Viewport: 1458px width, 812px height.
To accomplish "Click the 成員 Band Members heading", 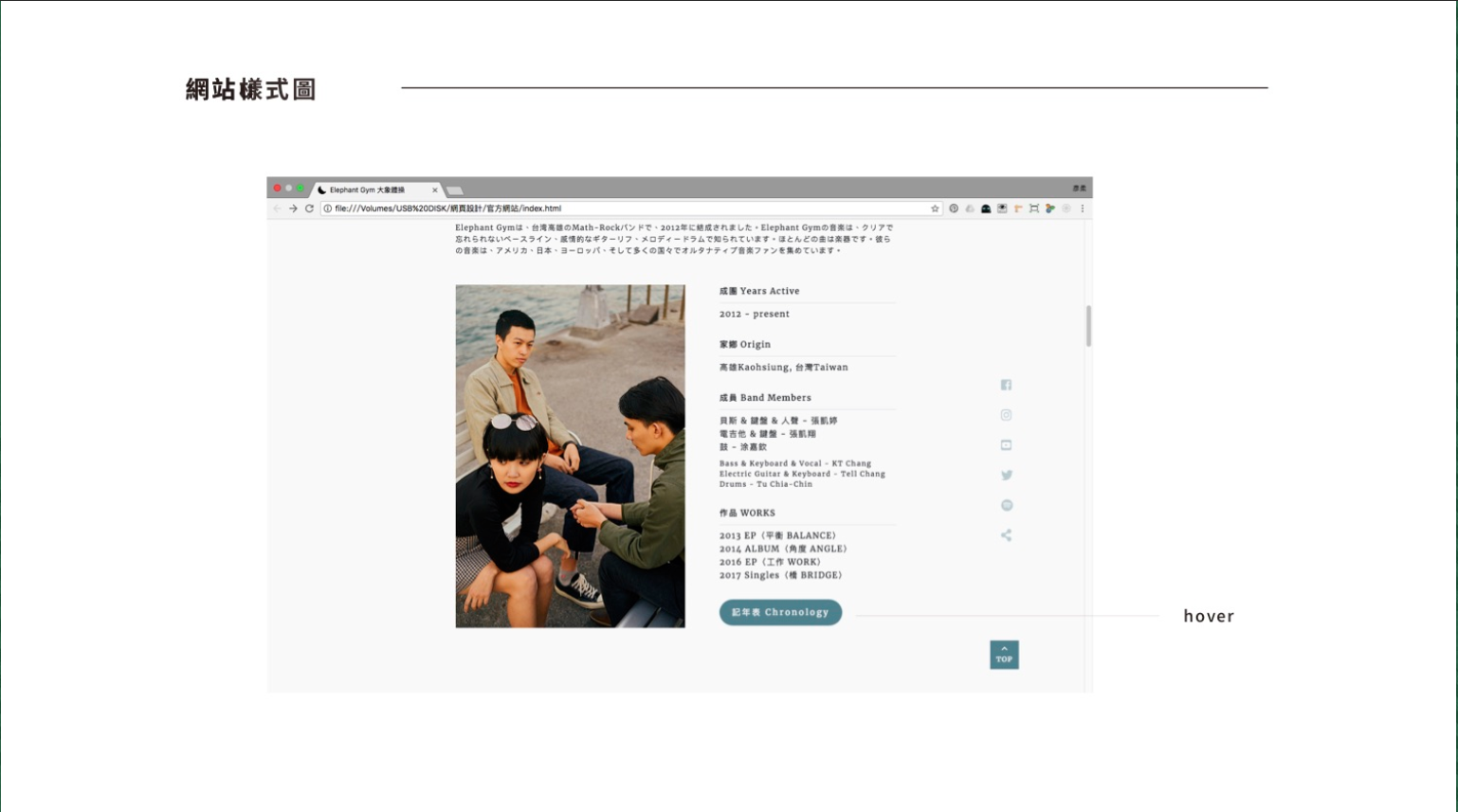I will coord(765,397).
